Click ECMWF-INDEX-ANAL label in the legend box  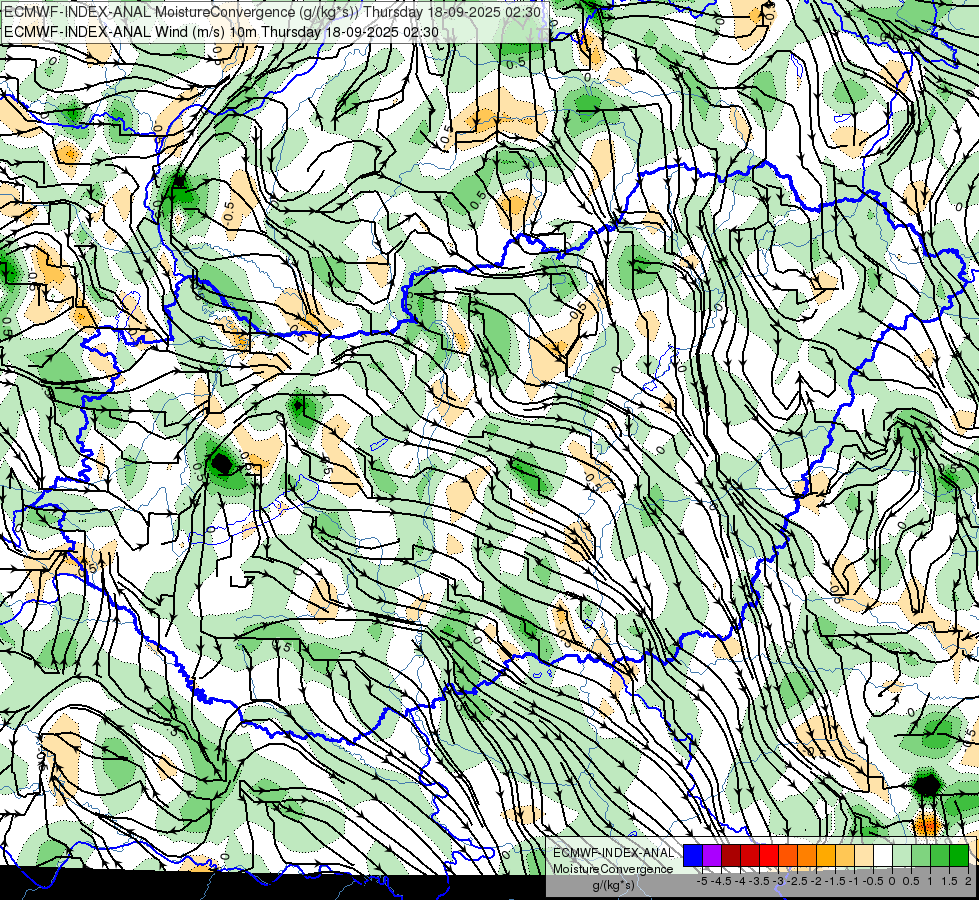pyautogui.click(x=613, y=853)
